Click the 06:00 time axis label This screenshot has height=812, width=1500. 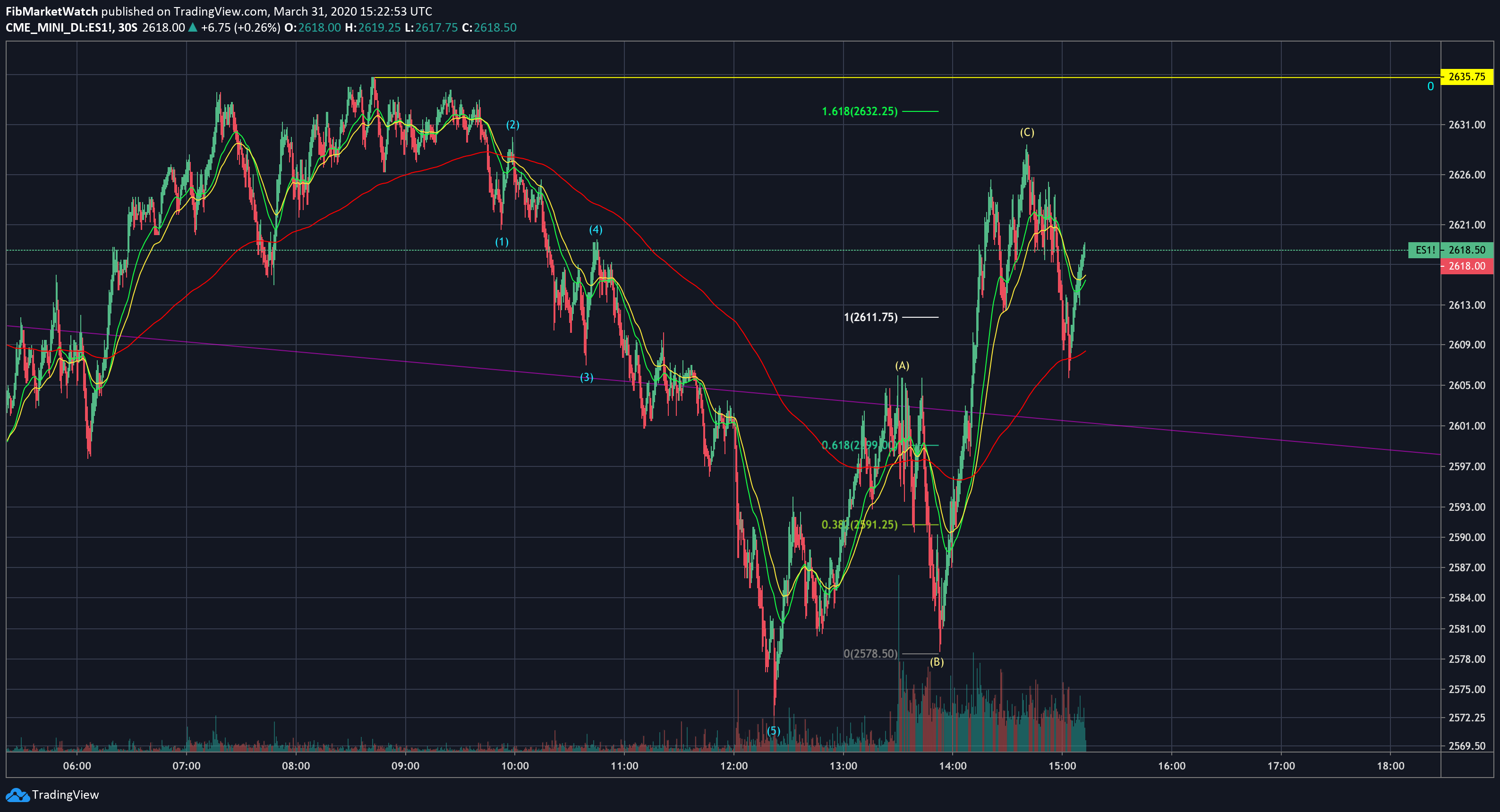coord(77,765)
